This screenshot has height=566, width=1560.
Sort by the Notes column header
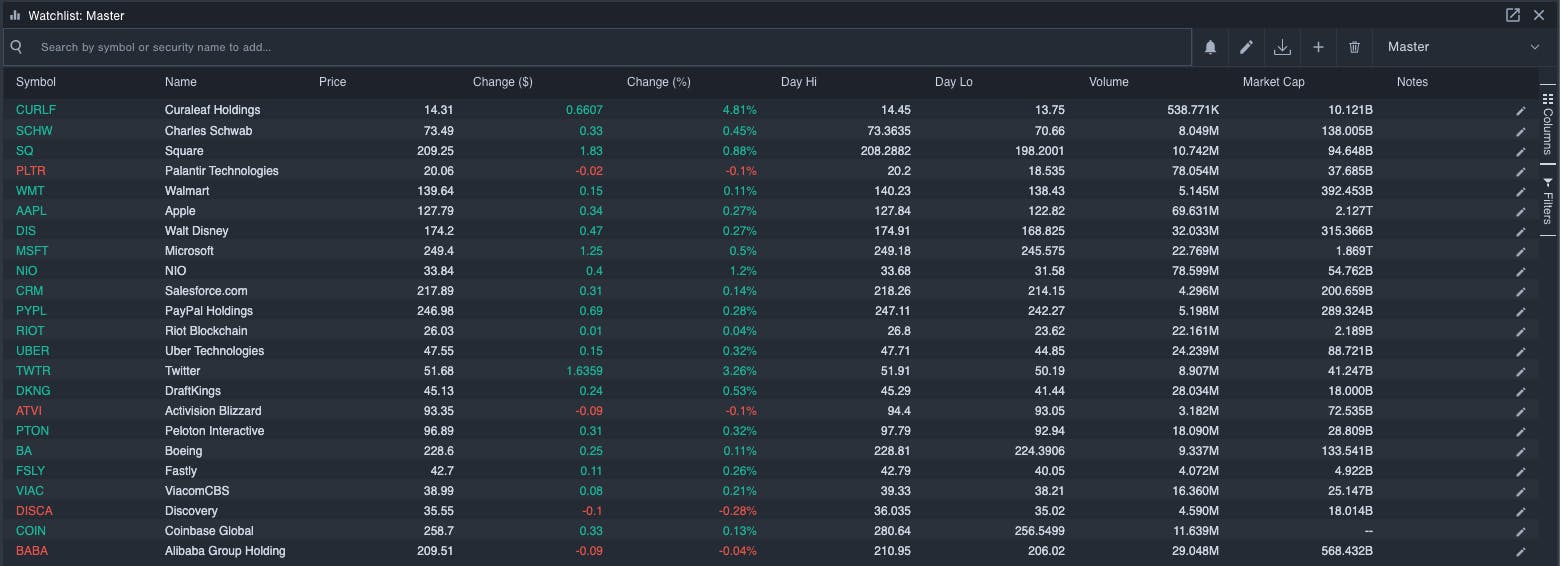[x=1413, y=82]
